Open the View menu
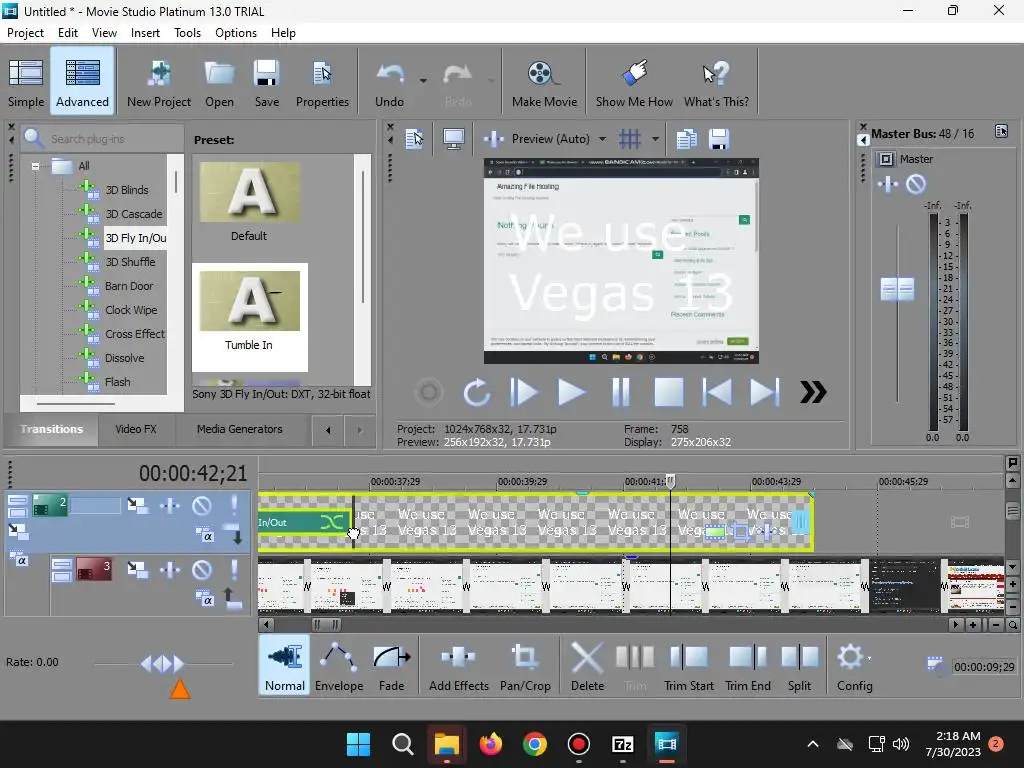The width and height of the screenshot is (1024, 768). (x=104, y=33)
